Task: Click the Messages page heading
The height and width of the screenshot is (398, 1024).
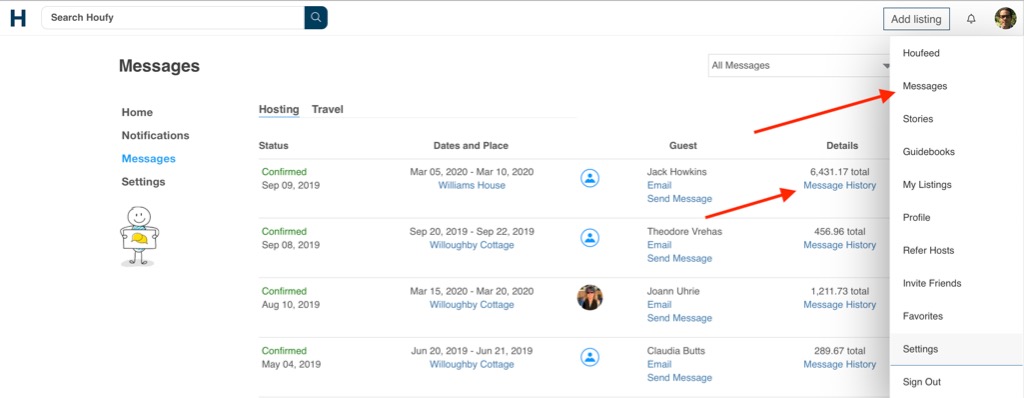Action: [x=159, y=66]
